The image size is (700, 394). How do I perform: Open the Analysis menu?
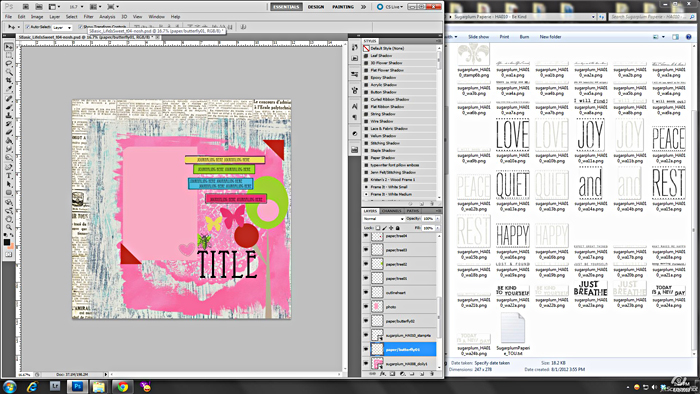[107, 17]
